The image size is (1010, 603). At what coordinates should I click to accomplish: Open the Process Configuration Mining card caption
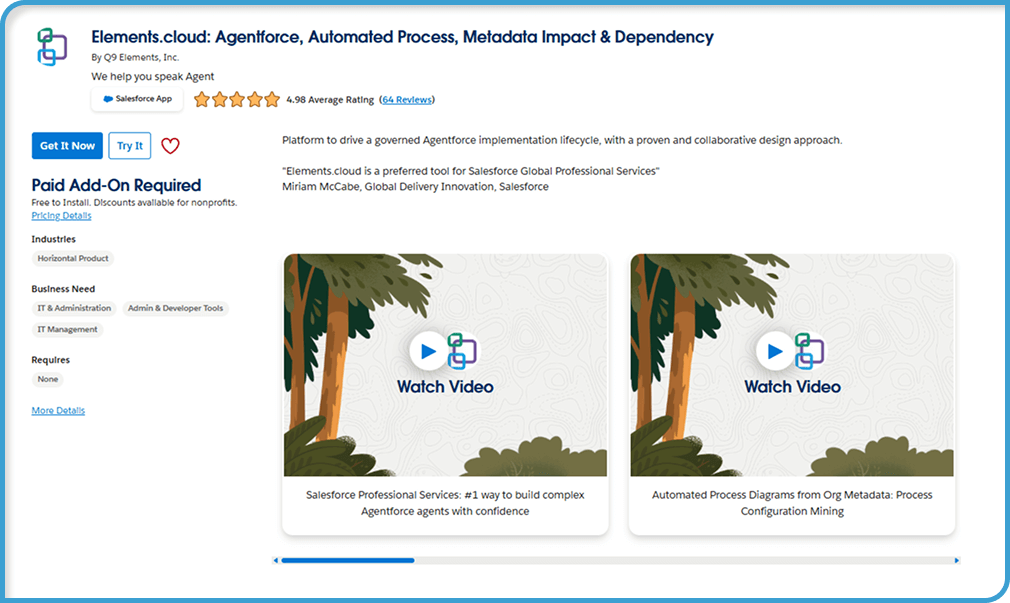[792, 503]
